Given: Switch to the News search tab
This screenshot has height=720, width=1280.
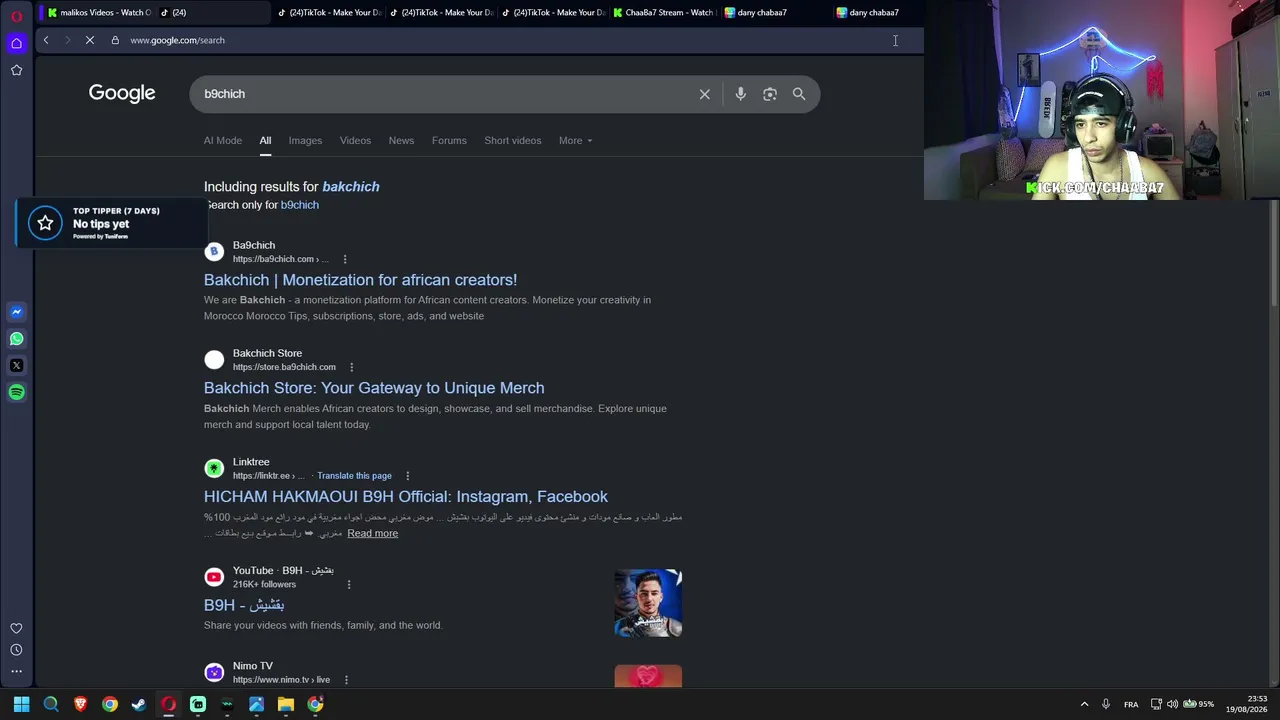Looking at the screenshot, I should pyautogui.click(x=401, y=140).
